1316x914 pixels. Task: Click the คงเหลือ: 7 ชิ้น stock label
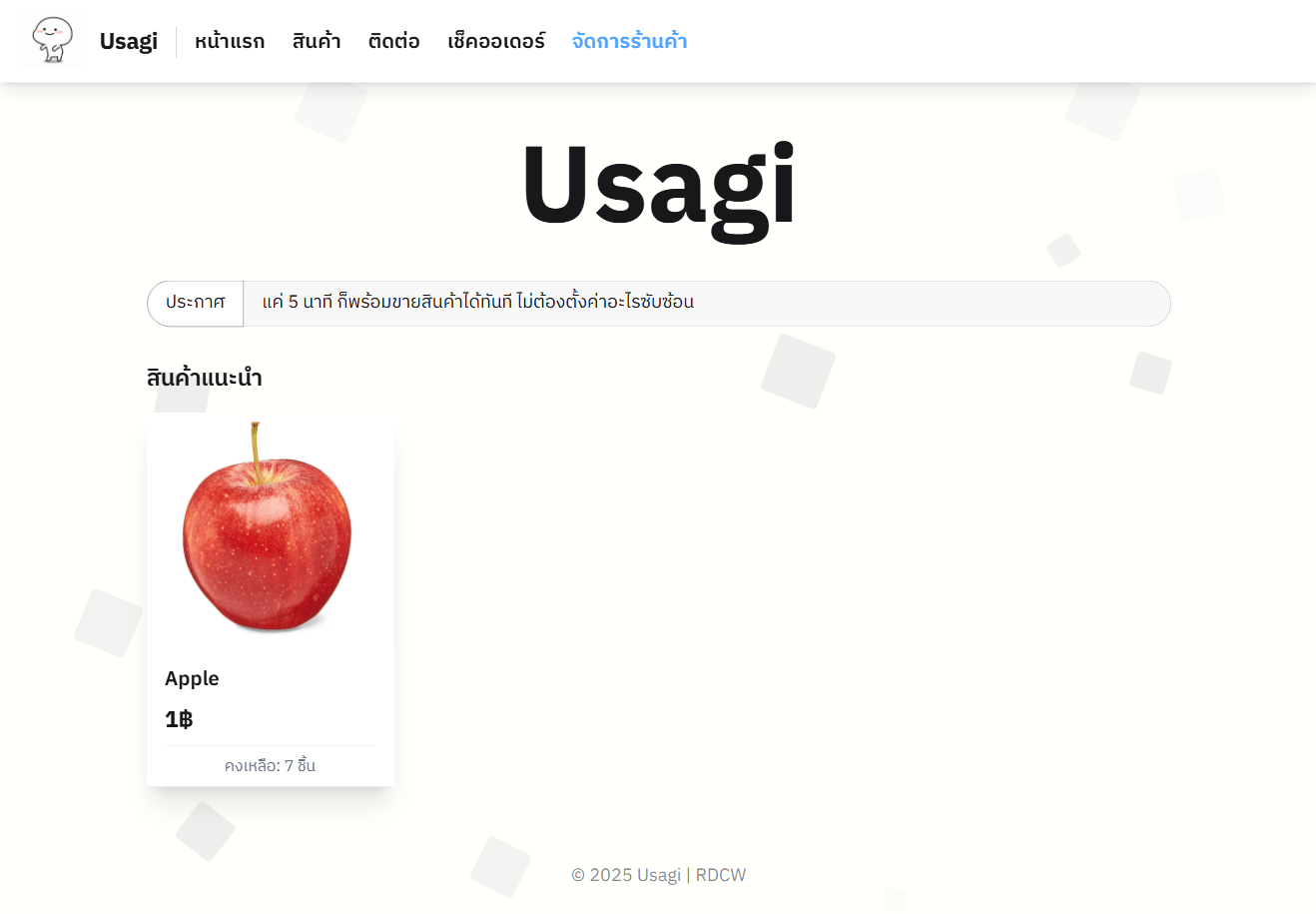(271, 765)
